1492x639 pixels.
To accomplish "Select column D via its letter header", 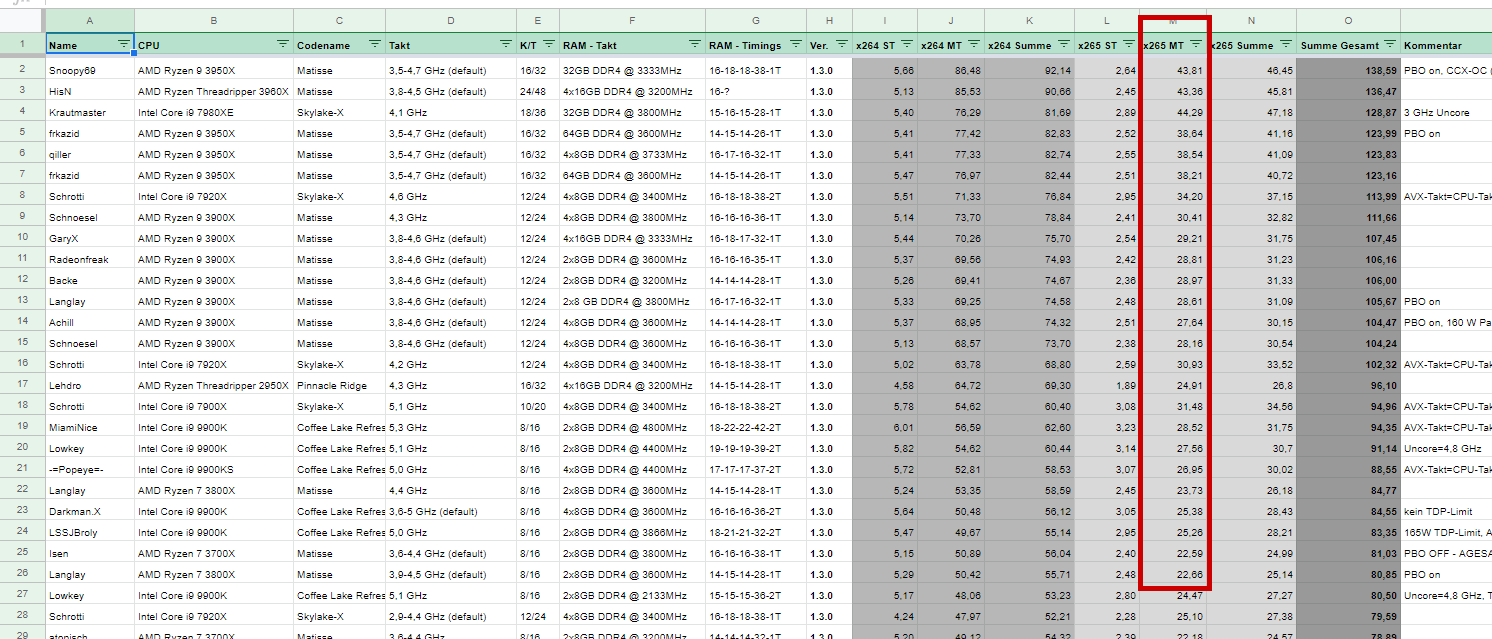I will (451, 20).
